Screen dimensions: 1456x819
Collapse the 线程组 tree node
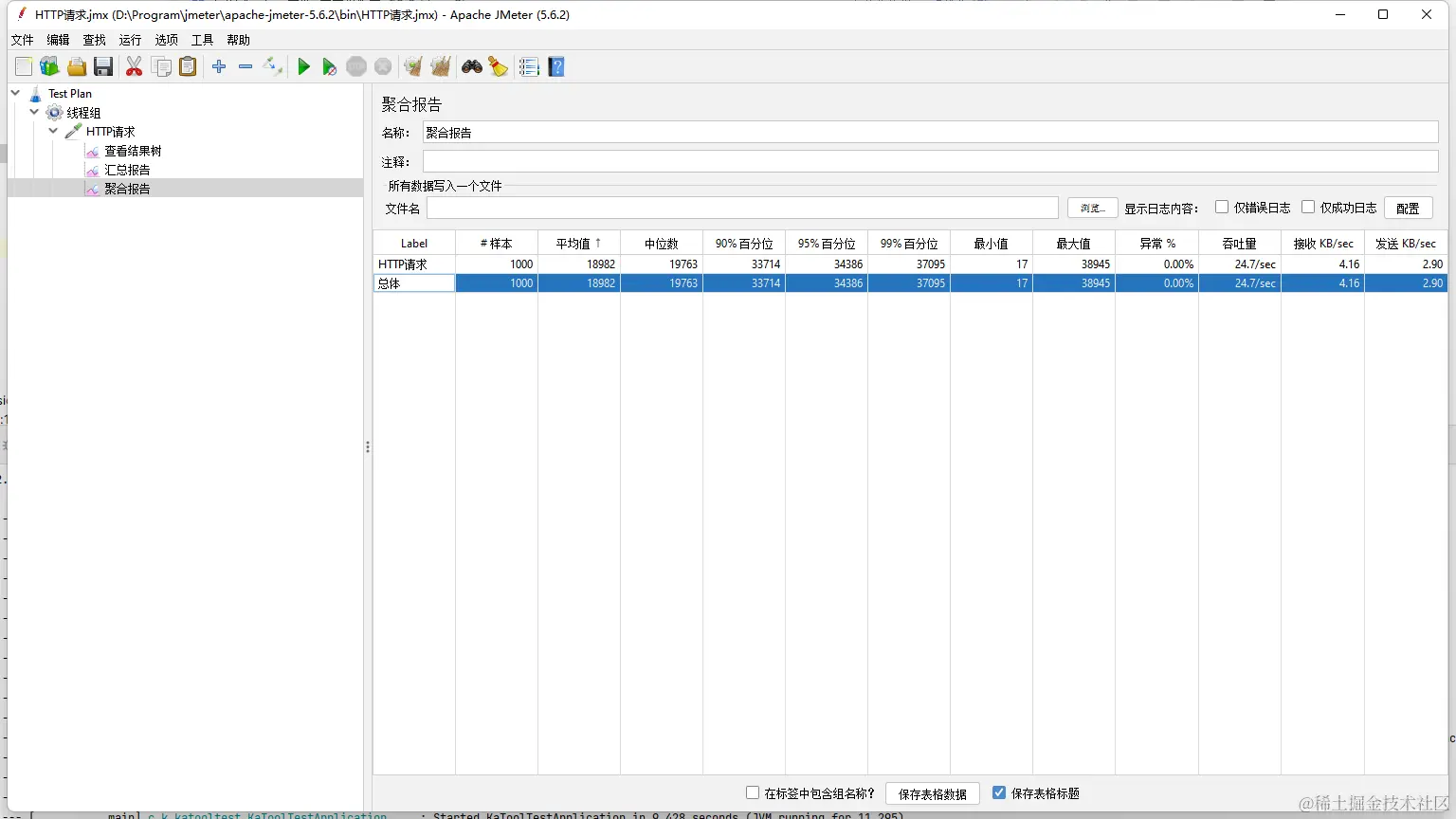34,112
